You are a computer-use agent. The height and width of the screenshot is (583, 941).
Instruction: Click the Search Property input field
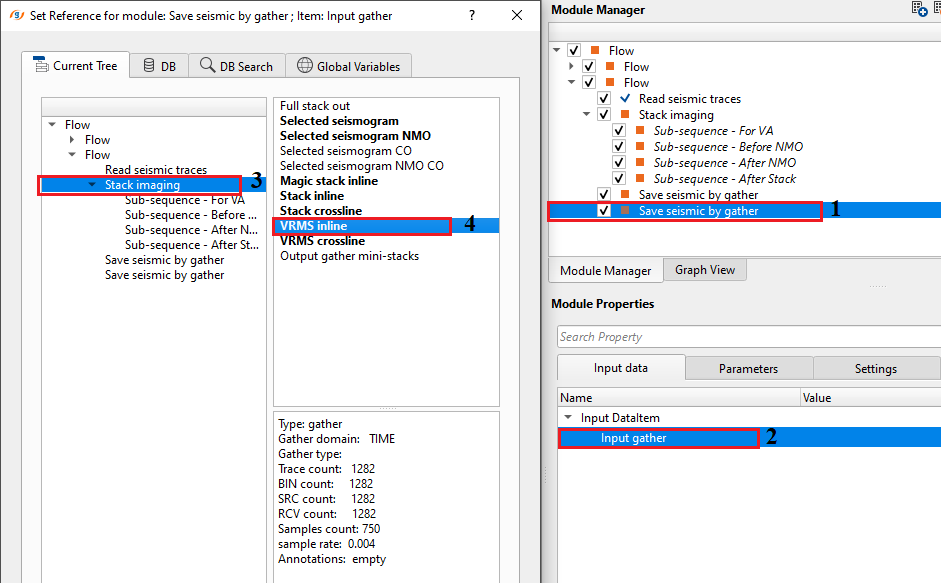coord(748,337)
